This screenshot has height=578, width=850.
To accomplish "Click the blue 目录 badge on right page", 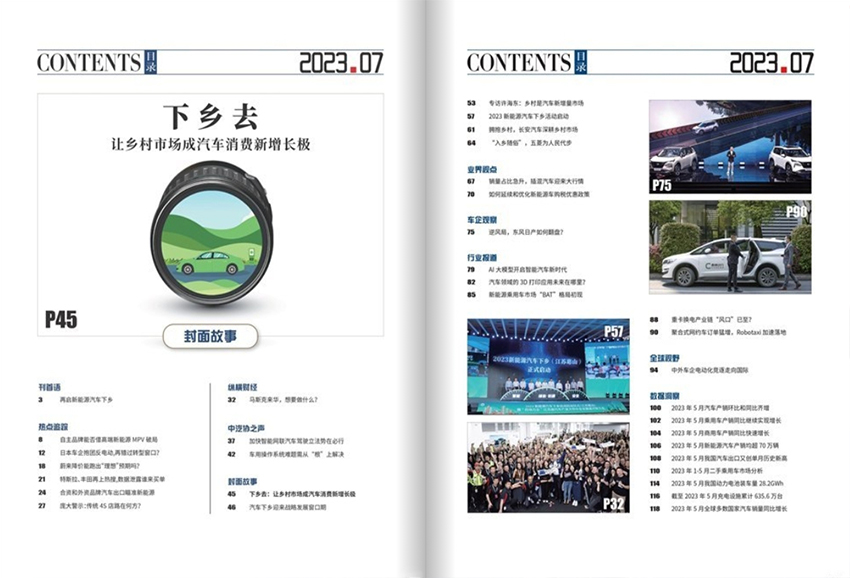I will (580, 62).
